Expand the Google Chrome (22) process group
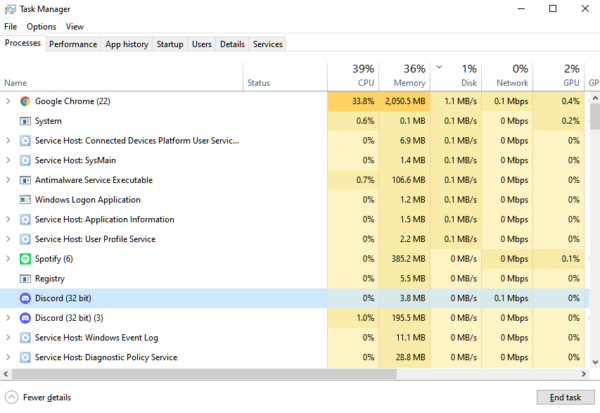This screenshot has height=413, width=600. [x=8, y=101]
